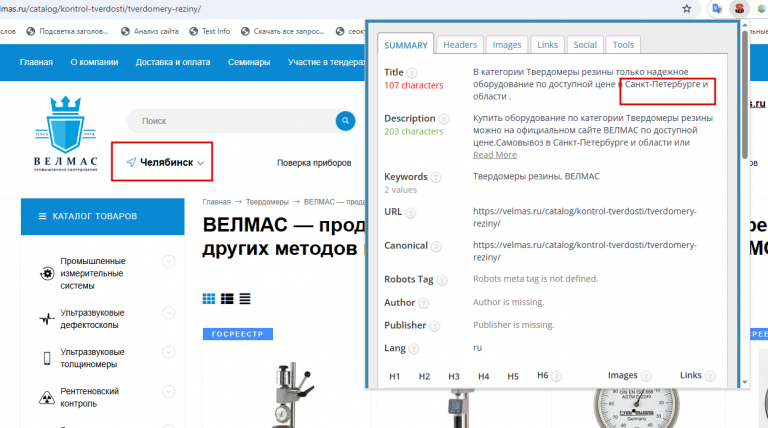768x428 pixels.
Task: Click the help icon next to Robots Tag
Action: 442,280
